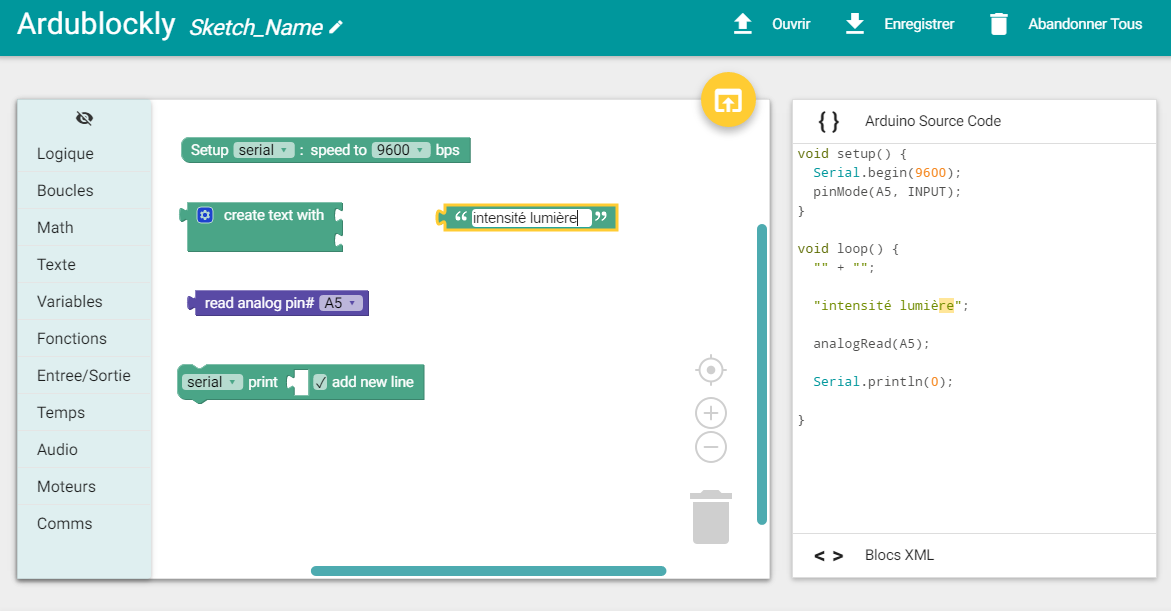Open the Variables toolbox category
1171x611 pixels.
(x=70, y=302)
